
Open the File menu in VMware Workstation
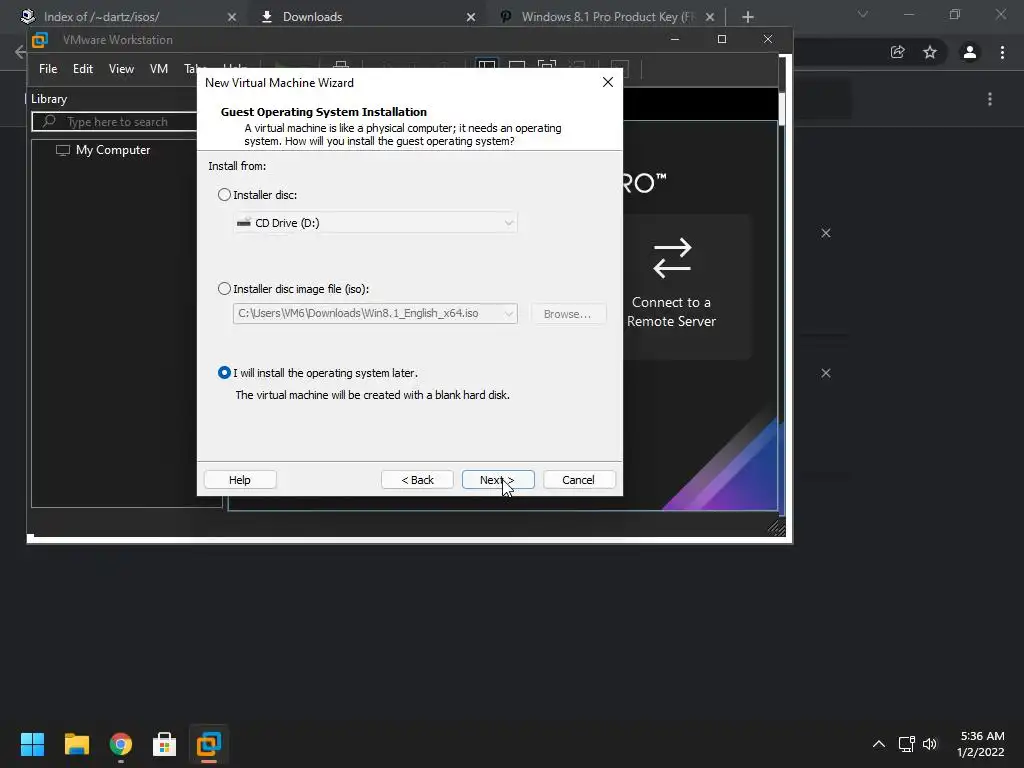coord(48,69)
